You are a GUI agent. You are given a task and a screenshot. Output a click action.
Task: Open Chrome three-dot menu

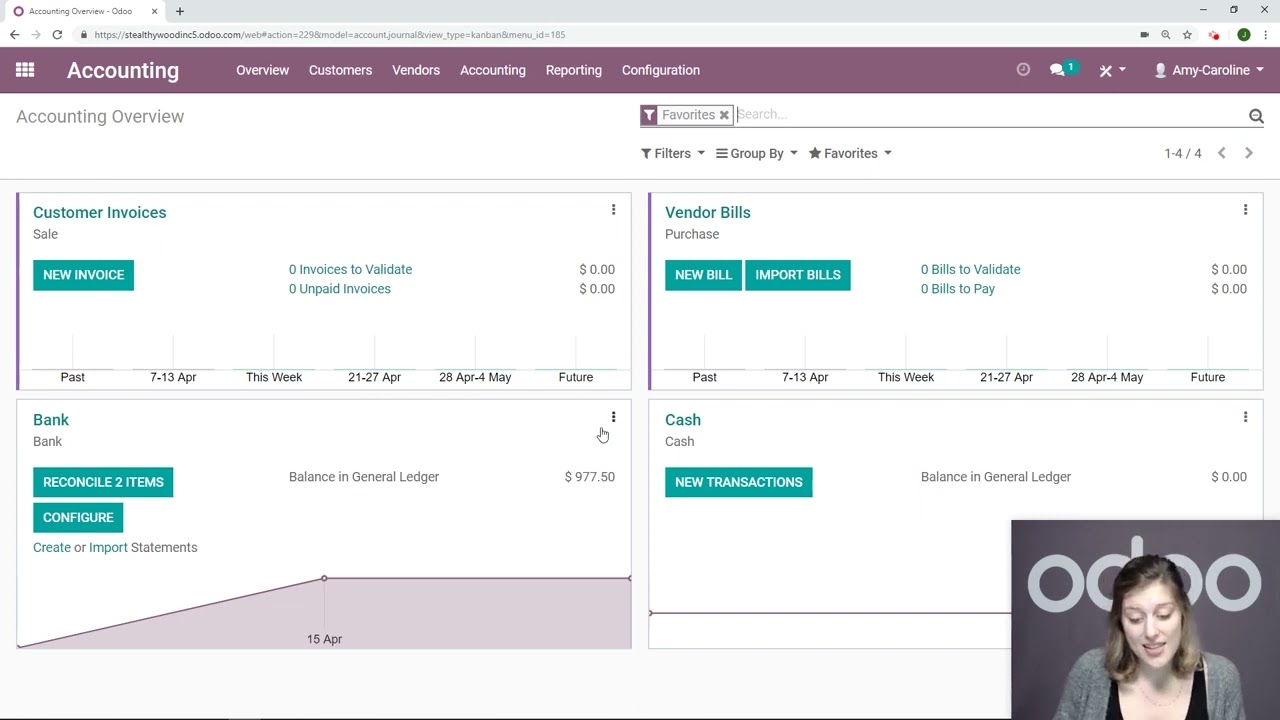coord(1266,34)
